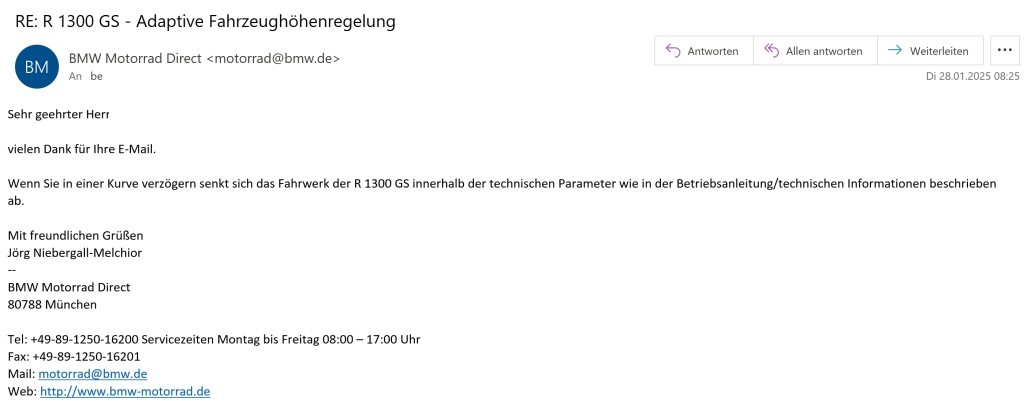Click the paragraph about Fahrwerk in Kurve
This screenshot has height=401, width=1024.
tap(500, 184)
